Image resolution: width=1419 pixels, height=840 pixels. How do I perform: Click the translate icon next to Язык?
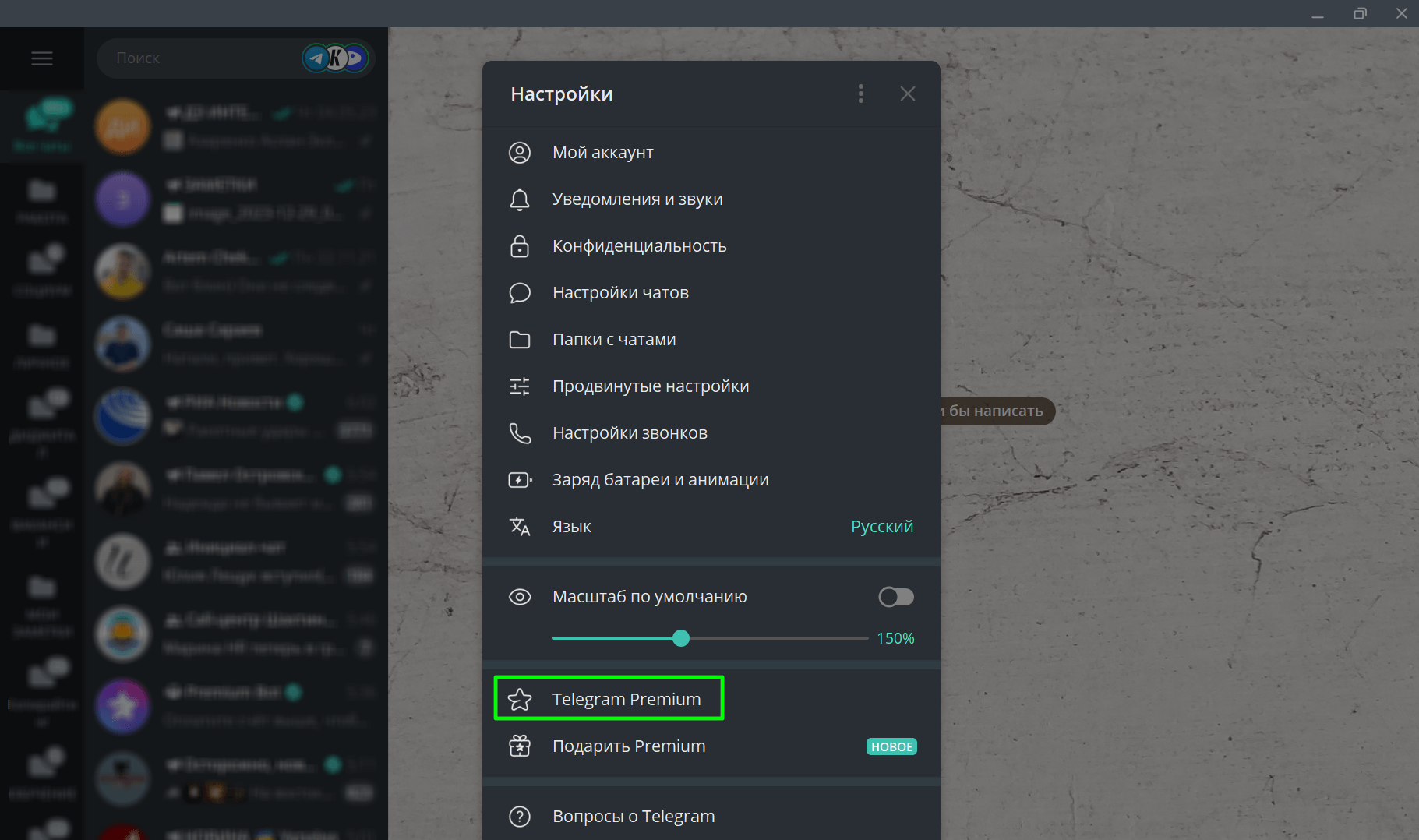coord(520,527)
